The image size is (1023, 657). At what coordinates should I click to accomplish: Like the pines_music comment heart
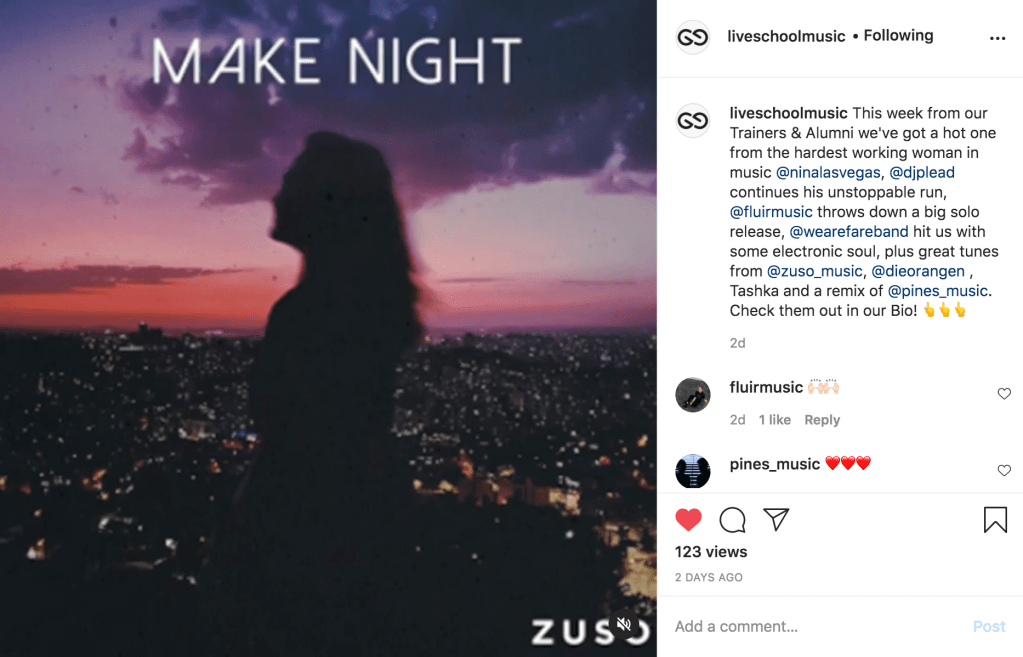(x=1004, y=470)
